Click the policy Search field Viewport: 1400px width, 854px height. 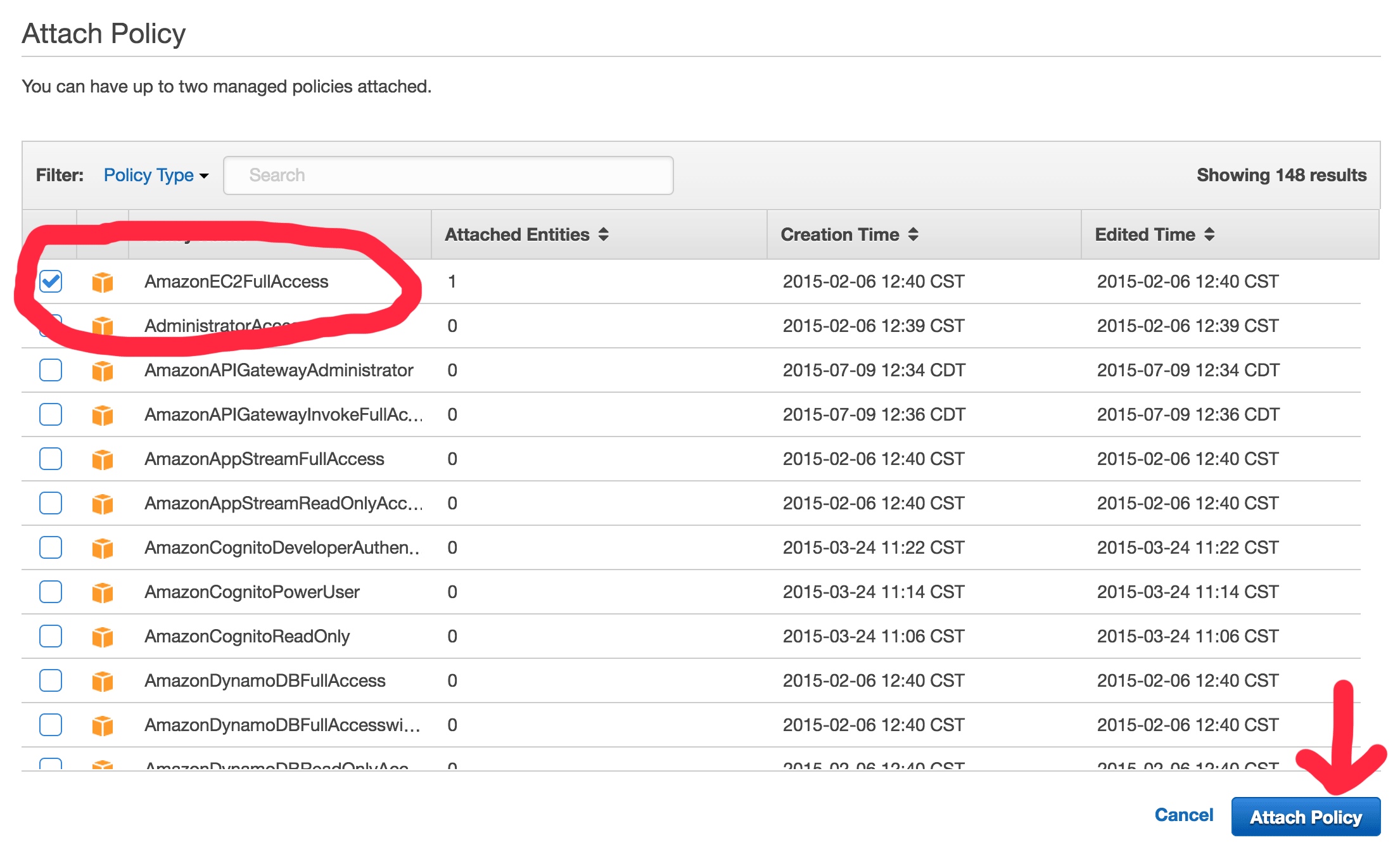tap(448, 175)
